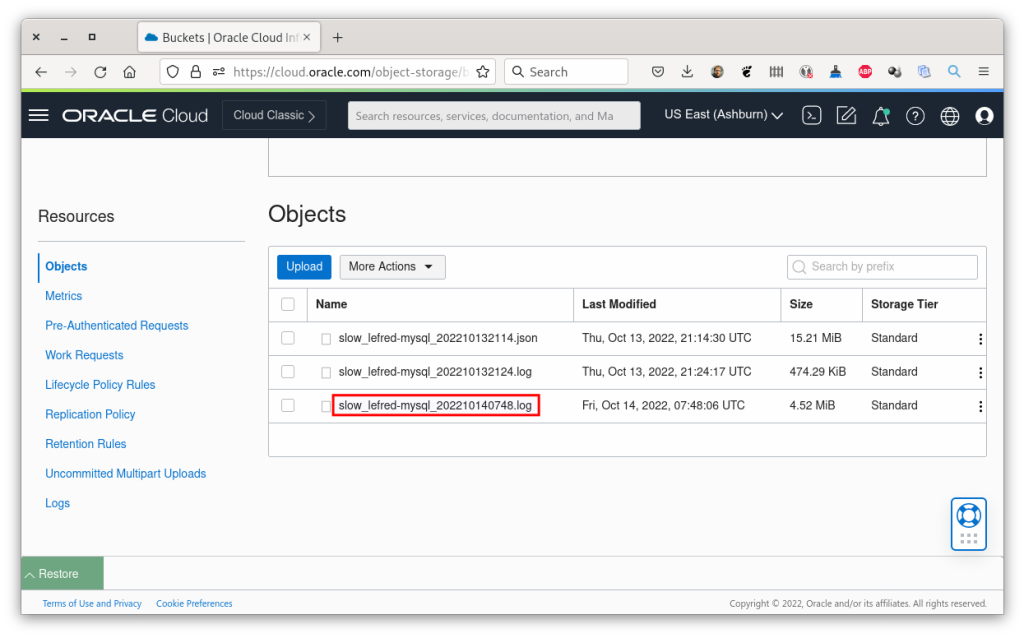View site security padlock icon
The image size is (1024, 638).
(195, 72)
